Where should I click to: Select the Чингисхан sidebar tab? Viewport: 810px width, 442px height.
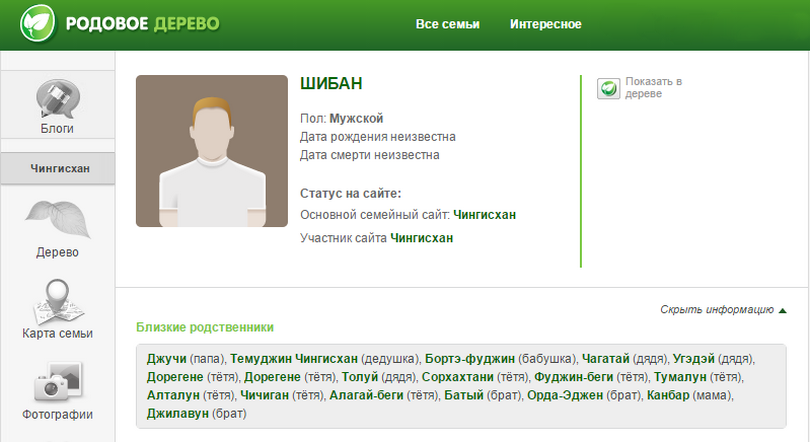click(59, 168)
